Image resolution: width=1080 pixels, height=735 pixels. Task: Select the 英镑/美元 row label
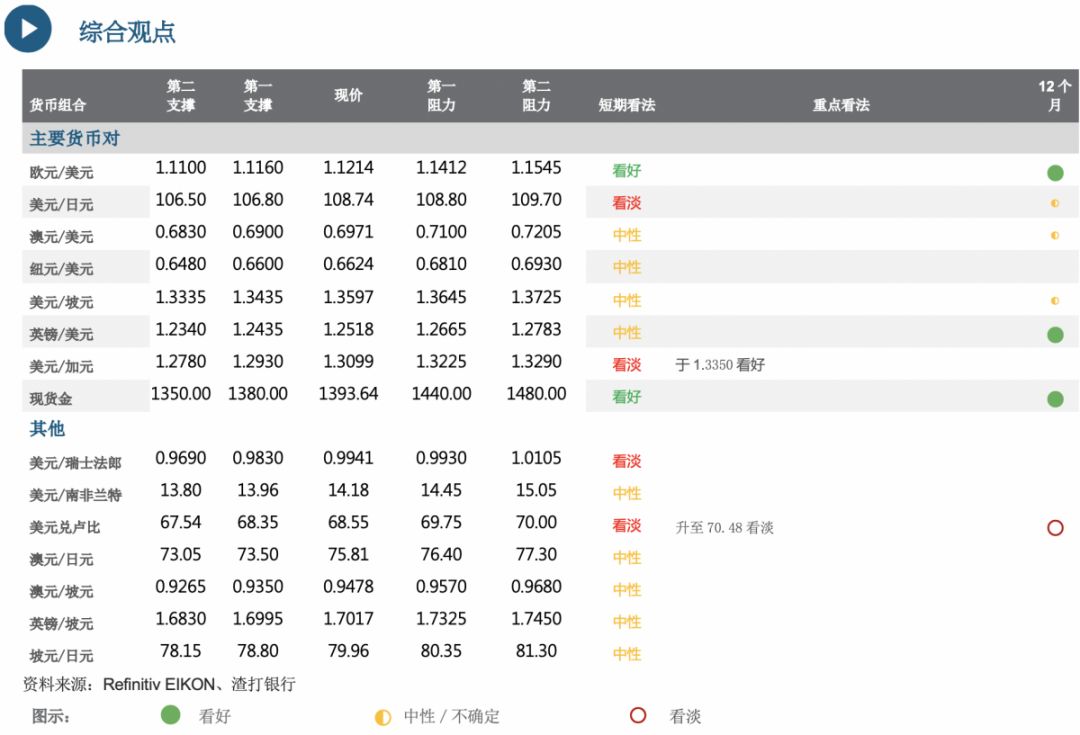tap(61, 334)
